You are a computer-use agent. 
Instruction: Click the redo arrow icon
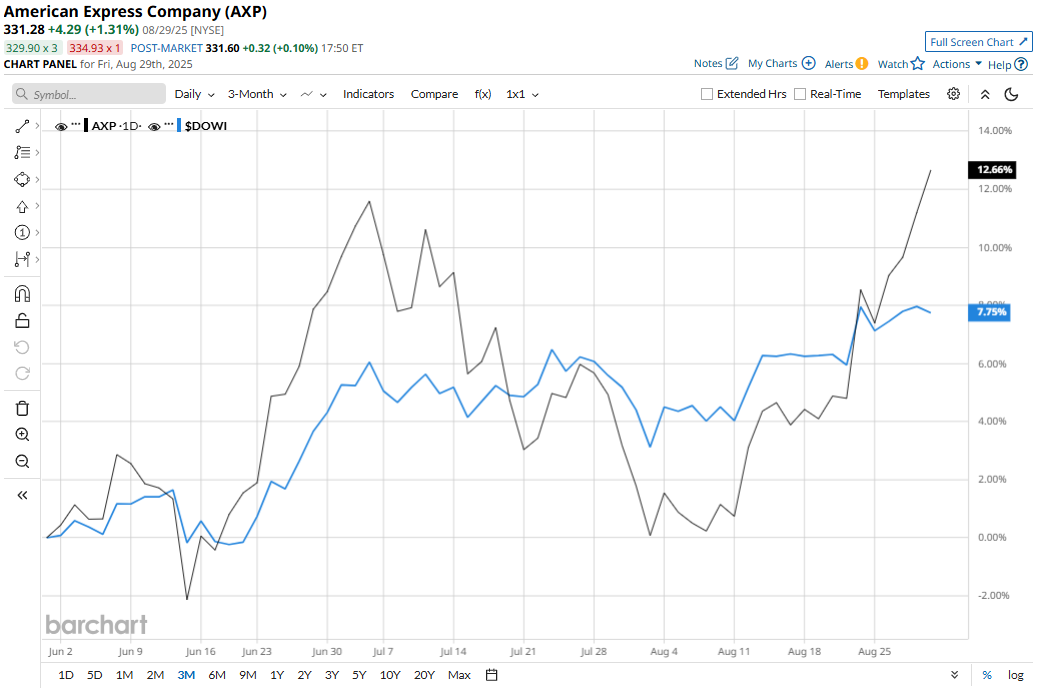tap(22, 374)
